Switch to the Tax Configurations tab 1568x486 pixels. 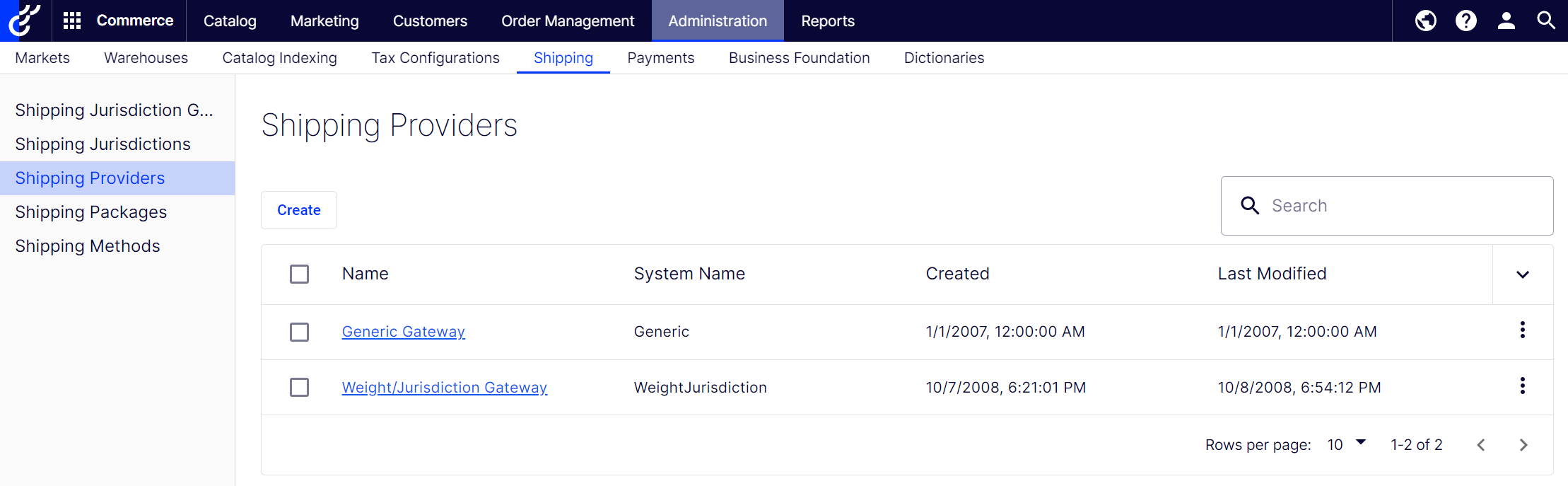click(x=435, y=58)
